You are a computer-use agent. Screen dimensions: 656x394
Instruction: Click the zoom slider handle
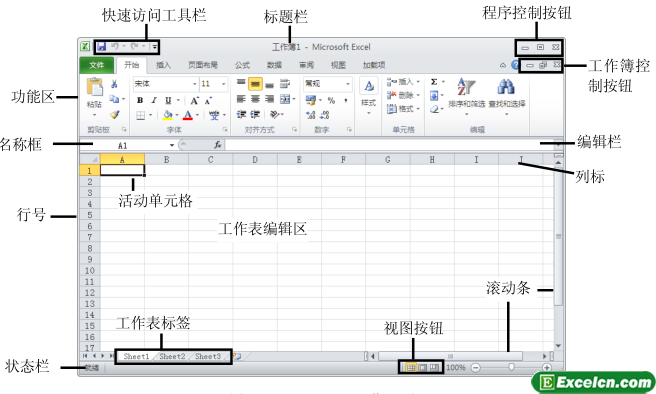pyautogui.click(x=511, y=367)
